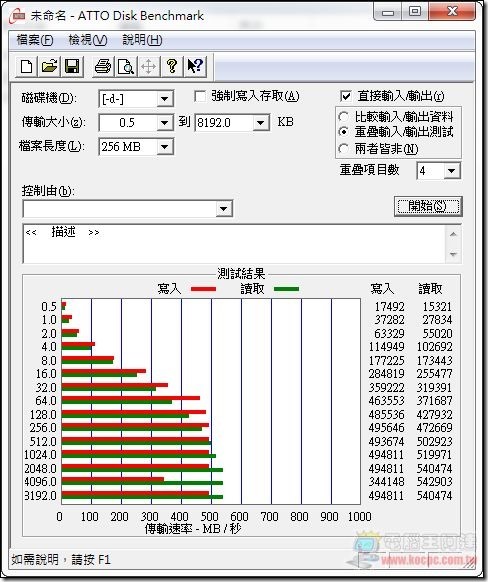This screenshot has width=488, height=582.
Task: Click read value 15321 in results
Action: [x=437, y=307]
